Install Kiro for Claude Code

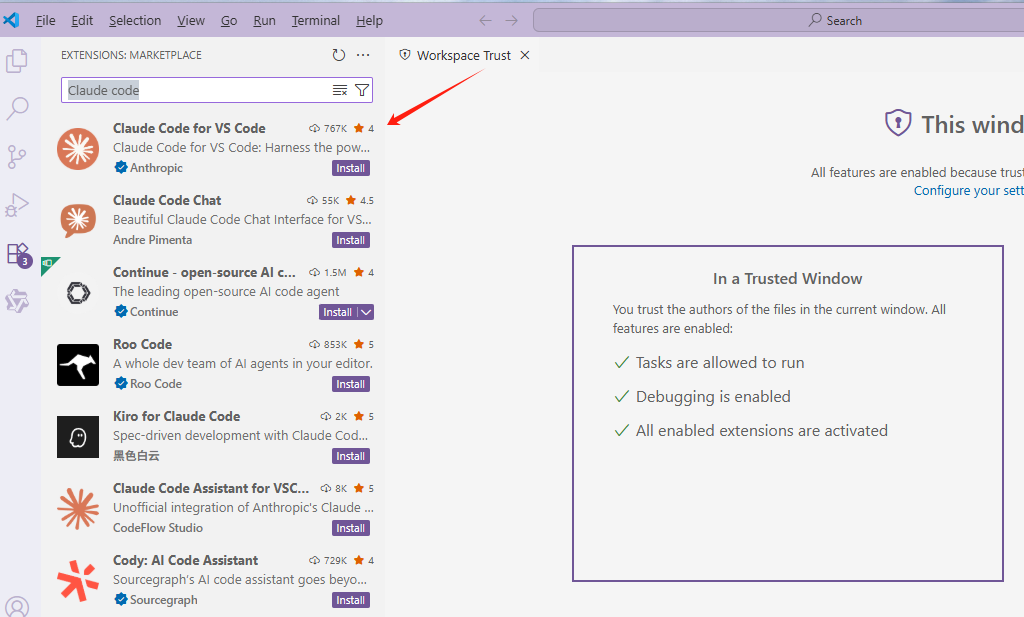click(351, 456)
